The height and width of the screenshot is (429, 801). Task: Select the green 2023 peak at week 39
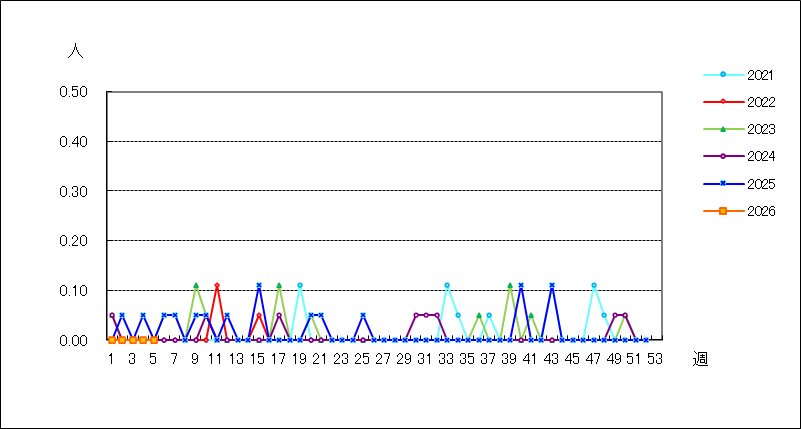click(x=510, y=286)
